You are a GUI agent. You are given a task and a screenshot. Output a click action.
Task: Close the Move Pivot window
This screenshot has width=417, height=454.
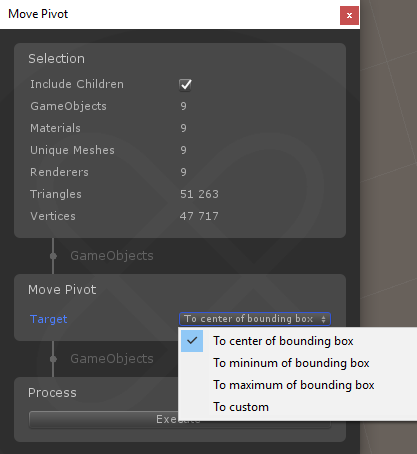(349, 15)
